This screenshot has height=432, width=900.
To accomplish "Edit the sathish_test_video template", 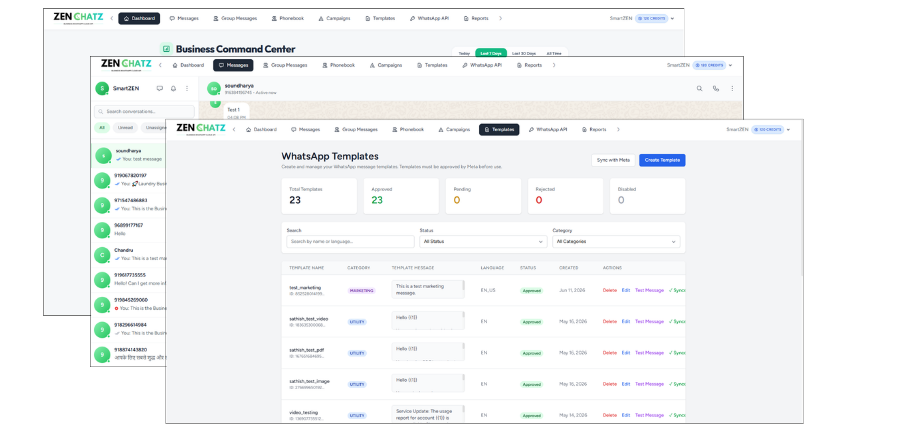I will [x=626, y=321].
